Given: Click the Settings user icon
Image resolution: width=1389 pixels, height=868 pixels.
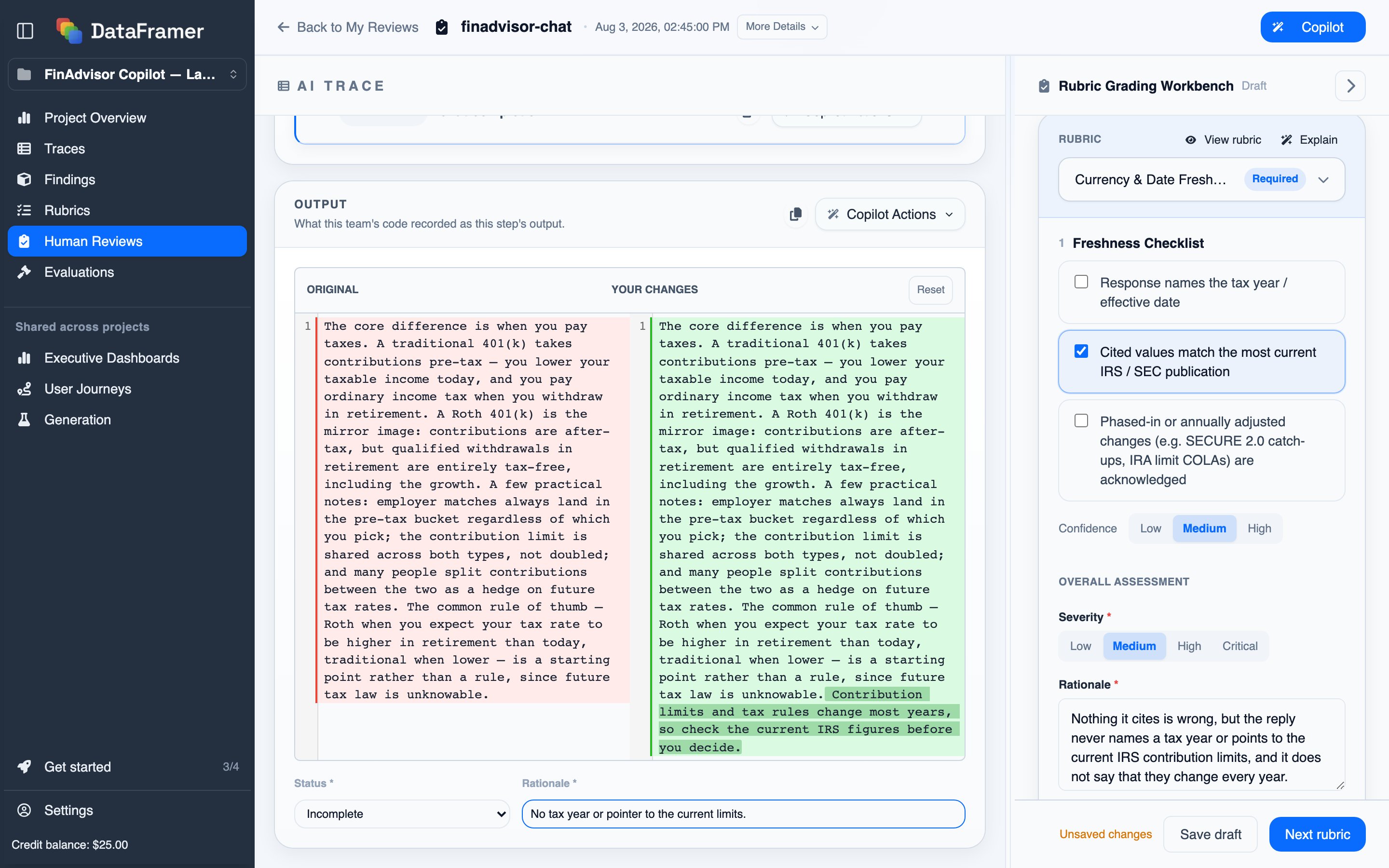Looking at the screenshot, I should 24,810.
